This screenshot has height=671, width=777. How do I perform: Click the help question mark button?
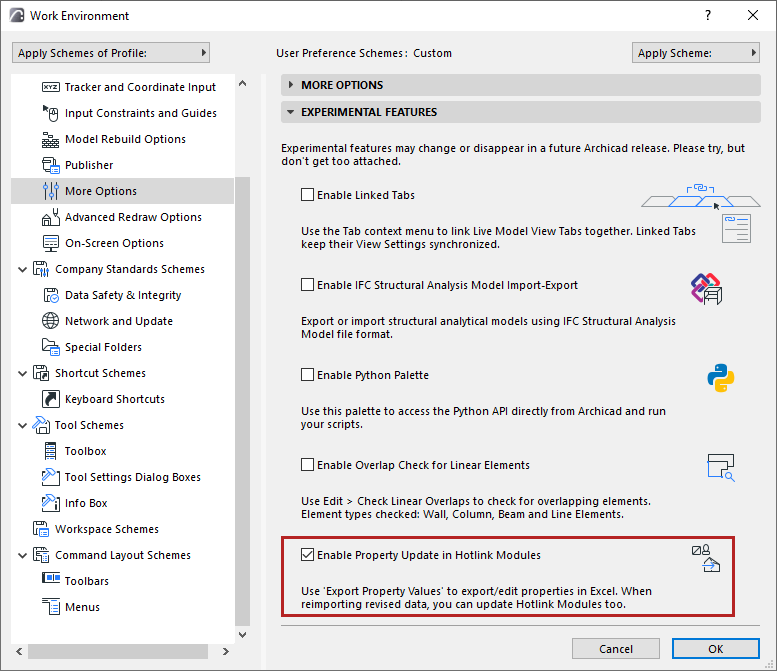pos(708,15)
